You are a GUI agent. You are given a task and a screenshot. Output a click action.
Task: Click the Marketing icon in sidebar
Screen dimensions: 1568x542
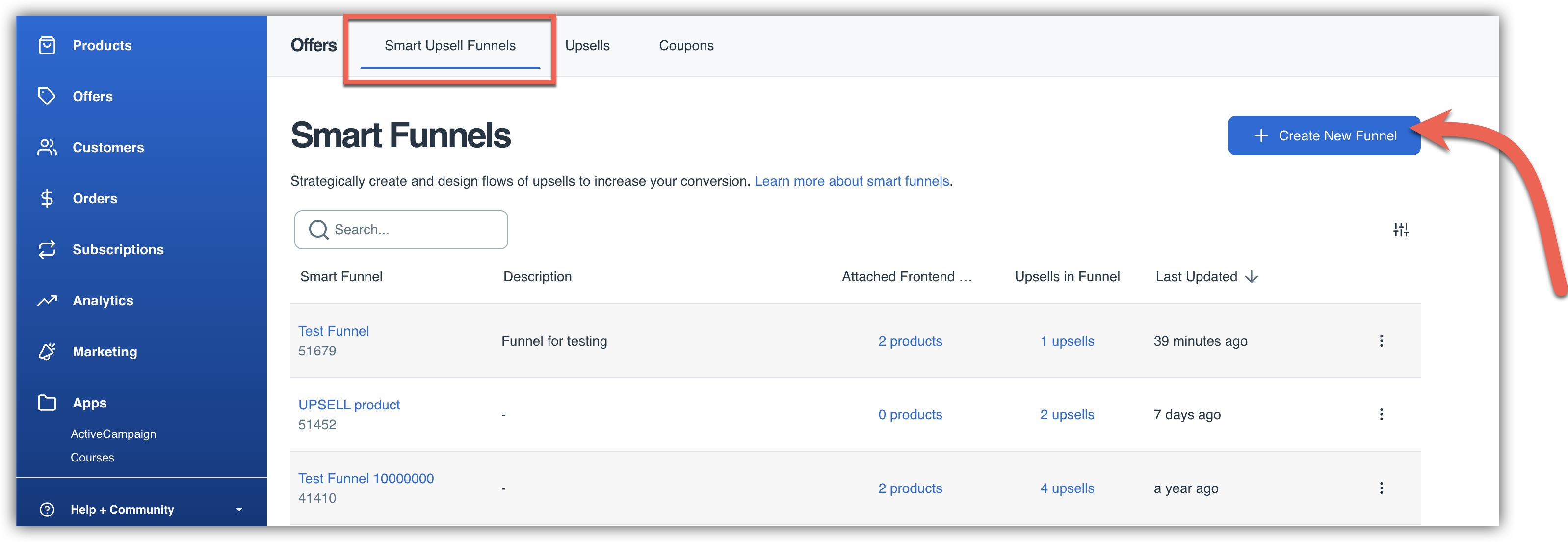point(47,352)
